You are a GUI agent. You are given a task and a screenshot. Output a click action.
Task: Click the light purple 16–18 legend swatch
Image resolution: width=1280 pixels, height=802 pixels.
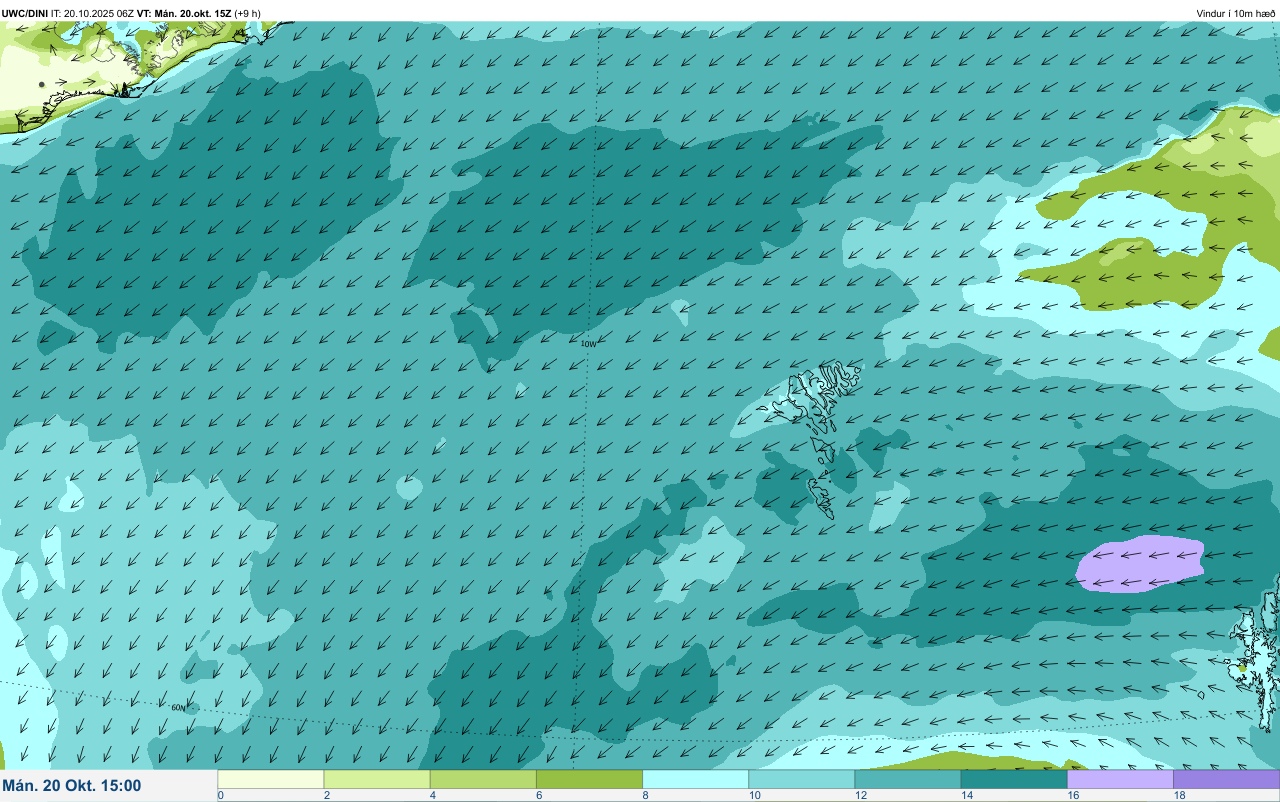point(1120,779)
